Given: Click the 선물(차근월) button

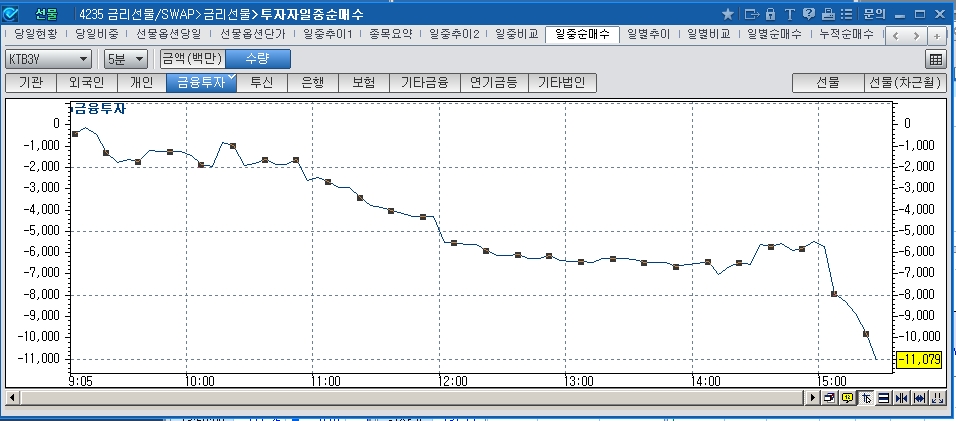Looking at the screenshot, I should pos(905,82).
